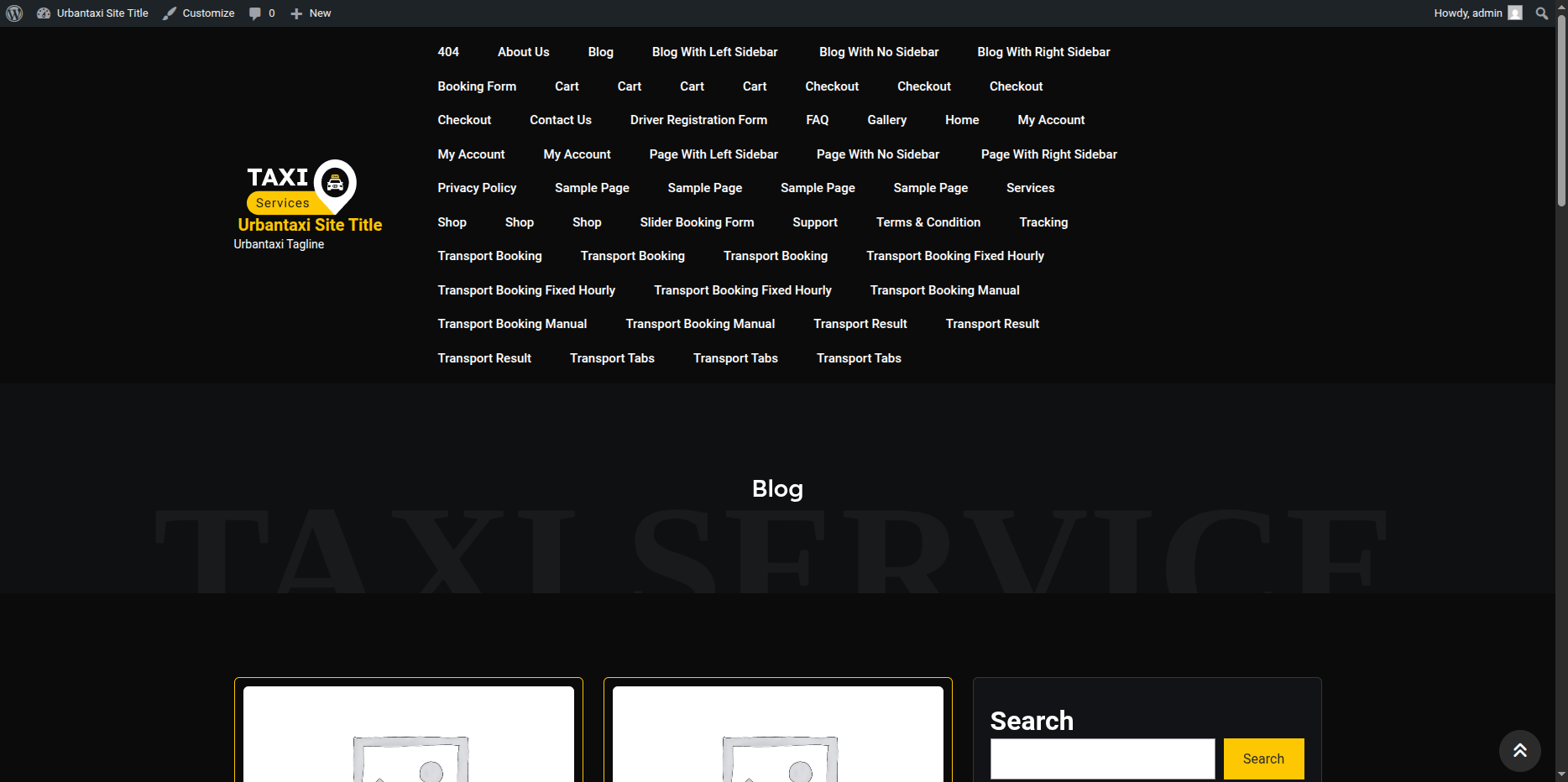Visit the FAQ page
Image resolution: width=1568 pixels, height=782 pixels.
pyautogui.click(x=817, y=120)
